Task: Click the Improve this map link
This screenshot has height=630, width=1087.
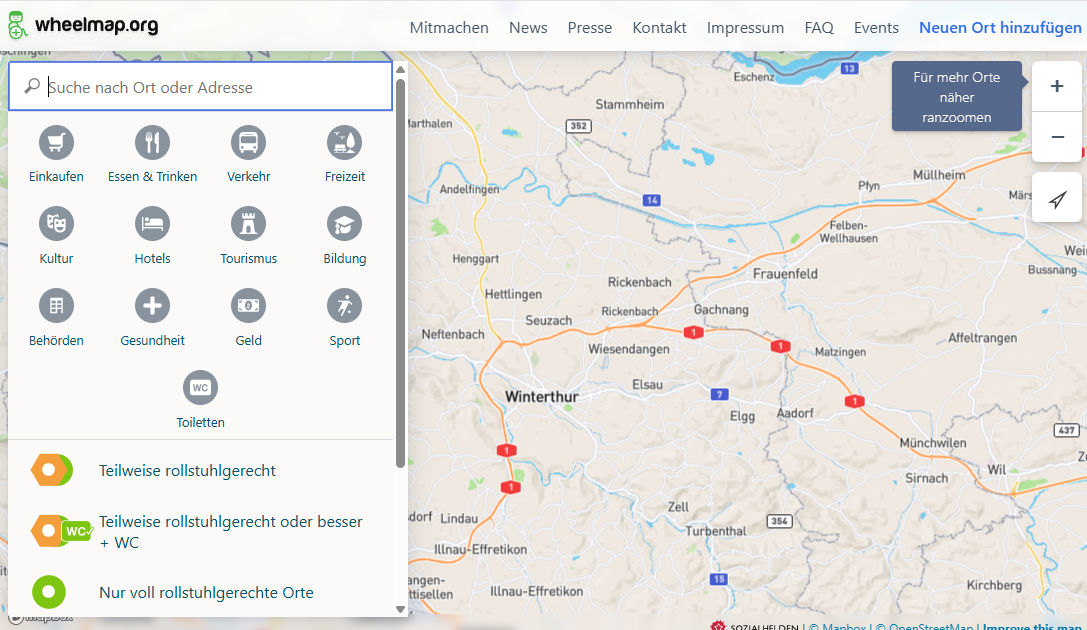Action: 1032,627
